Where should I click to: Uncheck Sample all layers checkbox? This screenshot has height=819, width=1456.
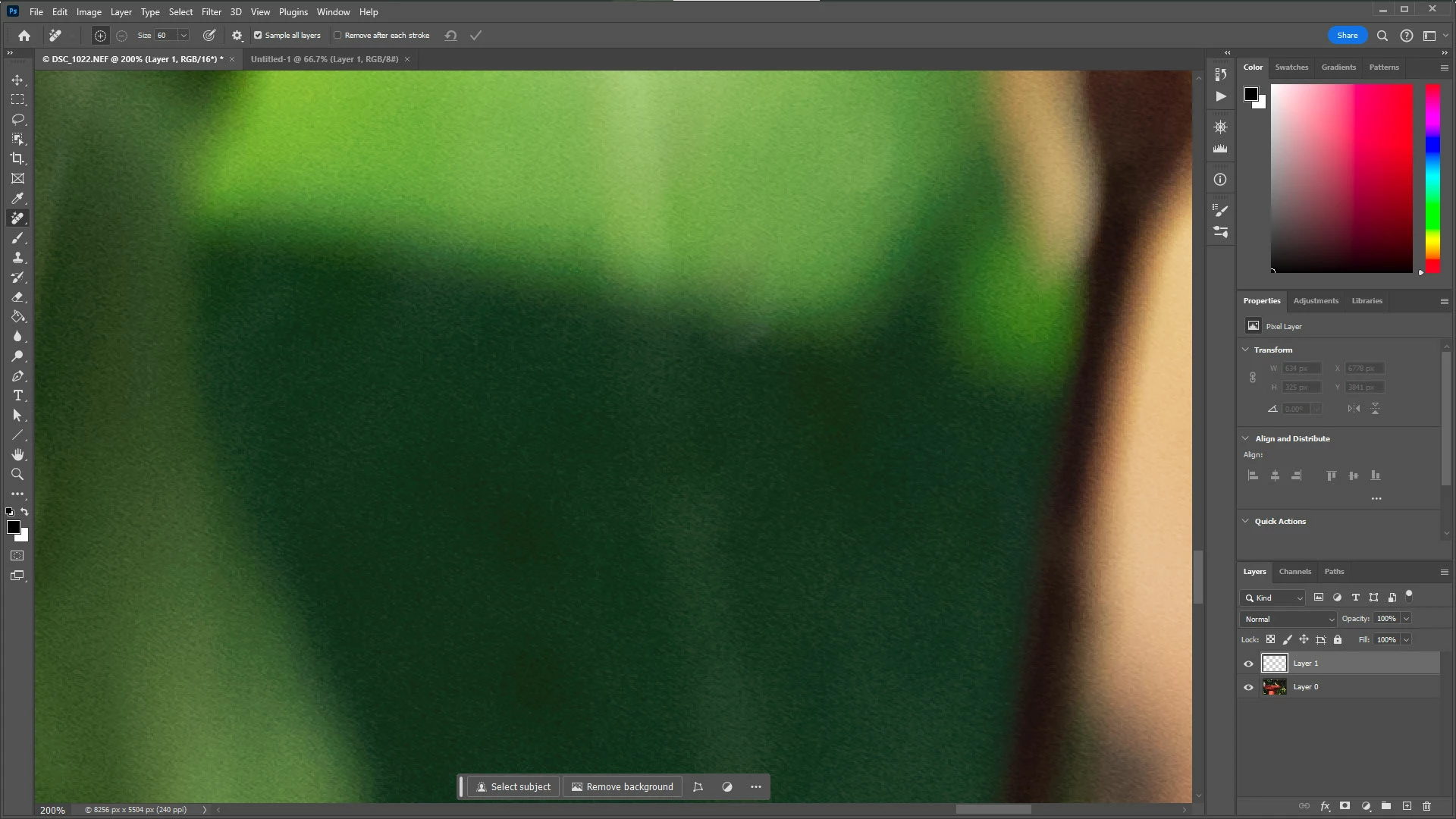click(x=258, y=35)
